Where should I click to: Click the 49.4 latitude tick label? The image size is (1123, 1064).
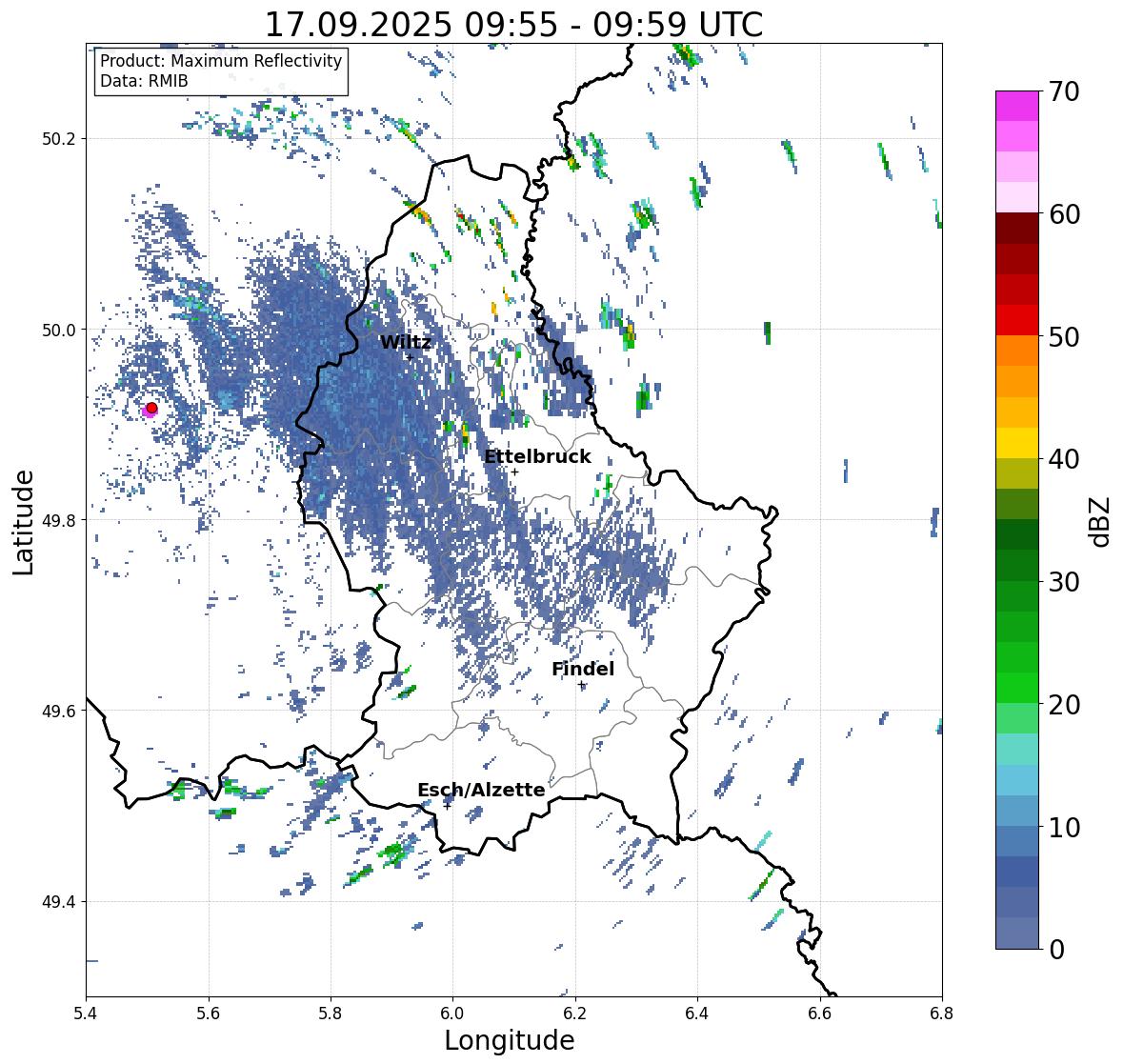pos(59,902)
